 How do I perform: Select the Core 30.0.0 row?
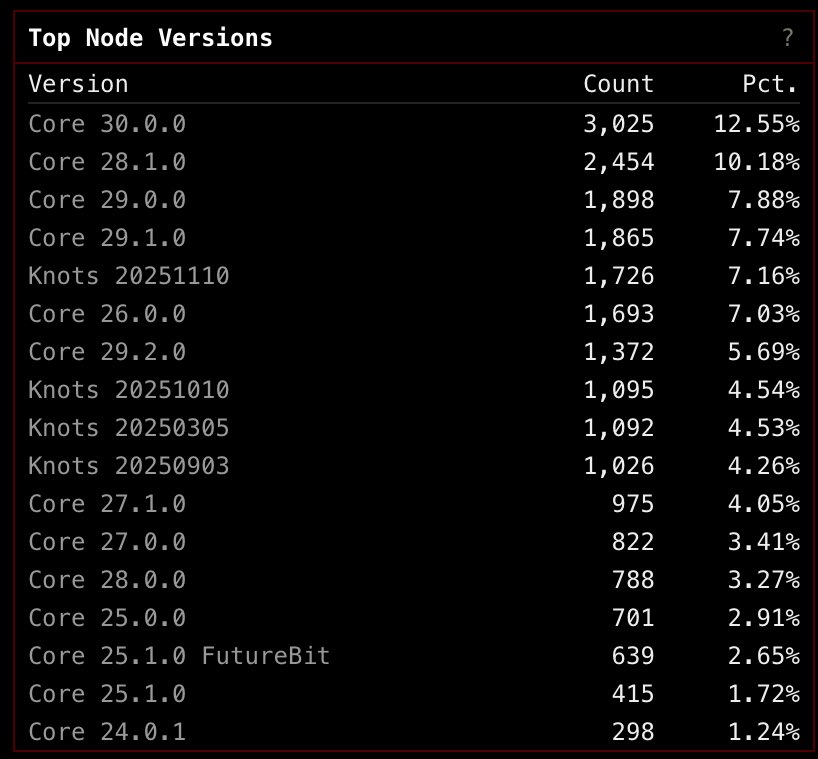point(414,124)
